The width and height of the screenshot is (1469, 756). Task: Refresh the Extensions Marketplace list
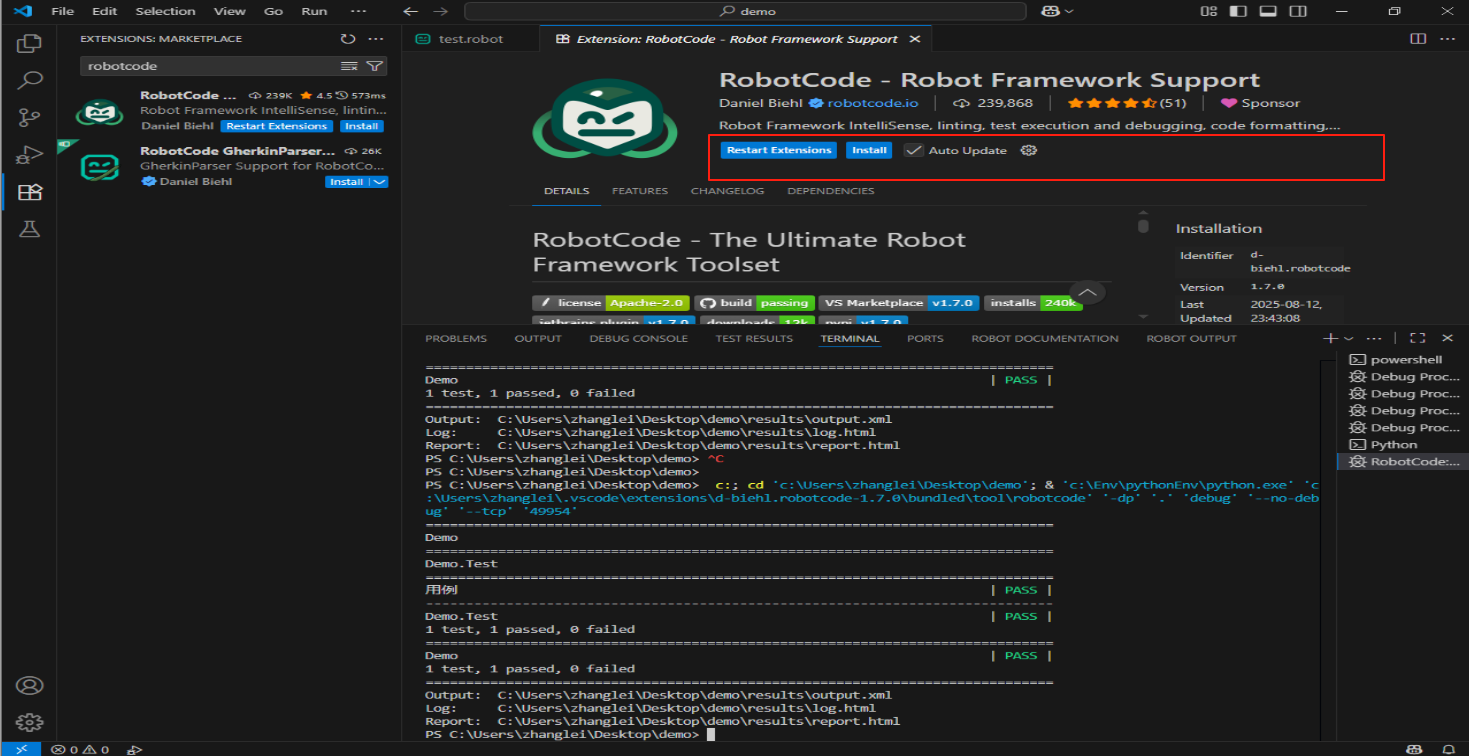click(348, 39)
